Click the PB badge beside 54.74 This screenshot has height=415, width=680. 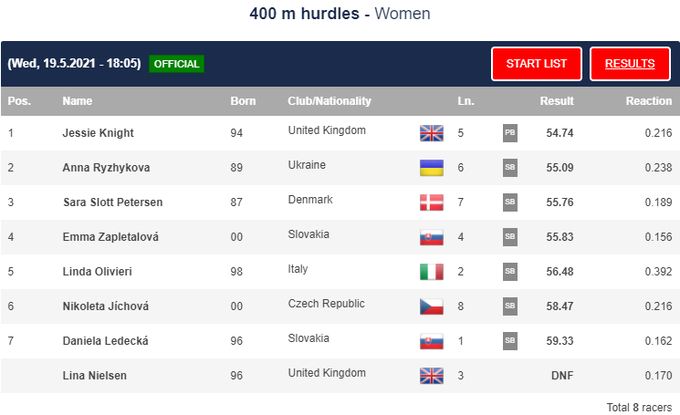(510, 133)
